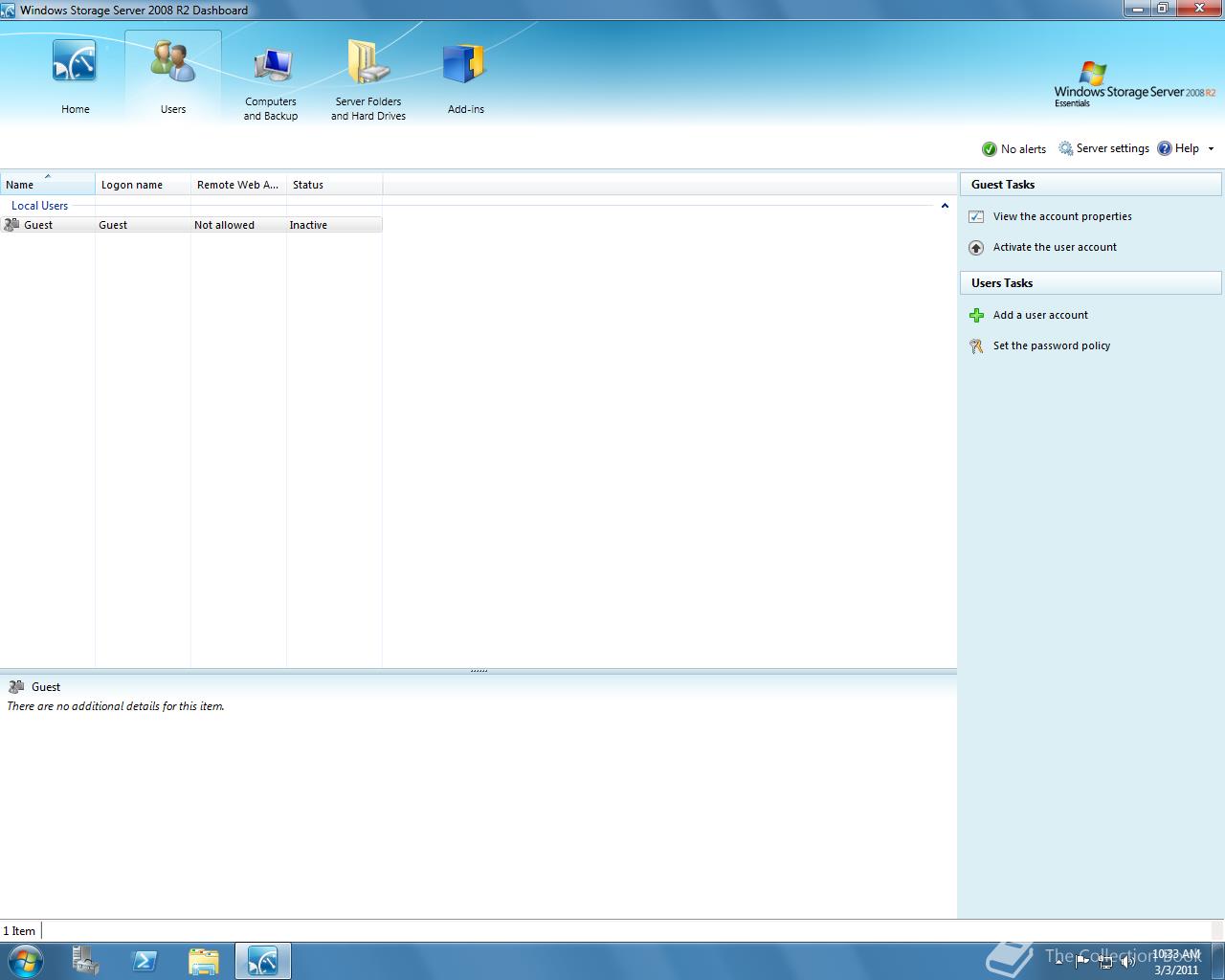Click Activate the user account link
This screenshot has height=980, width=1225.
click(x=1055, y=248)
